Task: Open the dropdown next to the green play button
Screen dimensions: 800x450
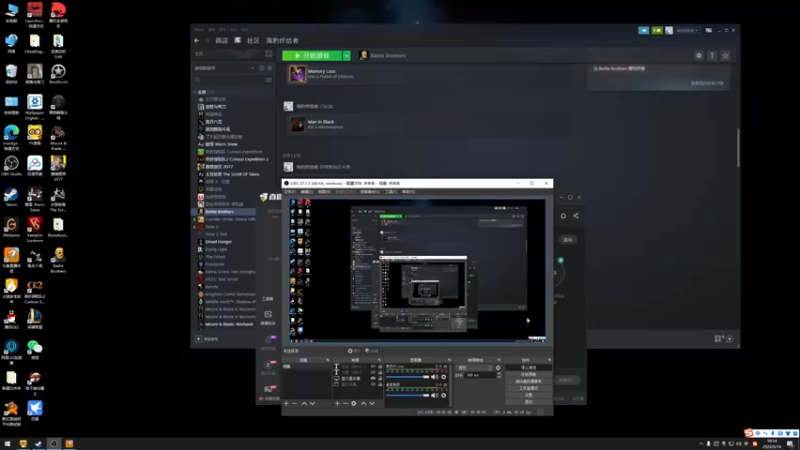Action: (x=346, y=56)
